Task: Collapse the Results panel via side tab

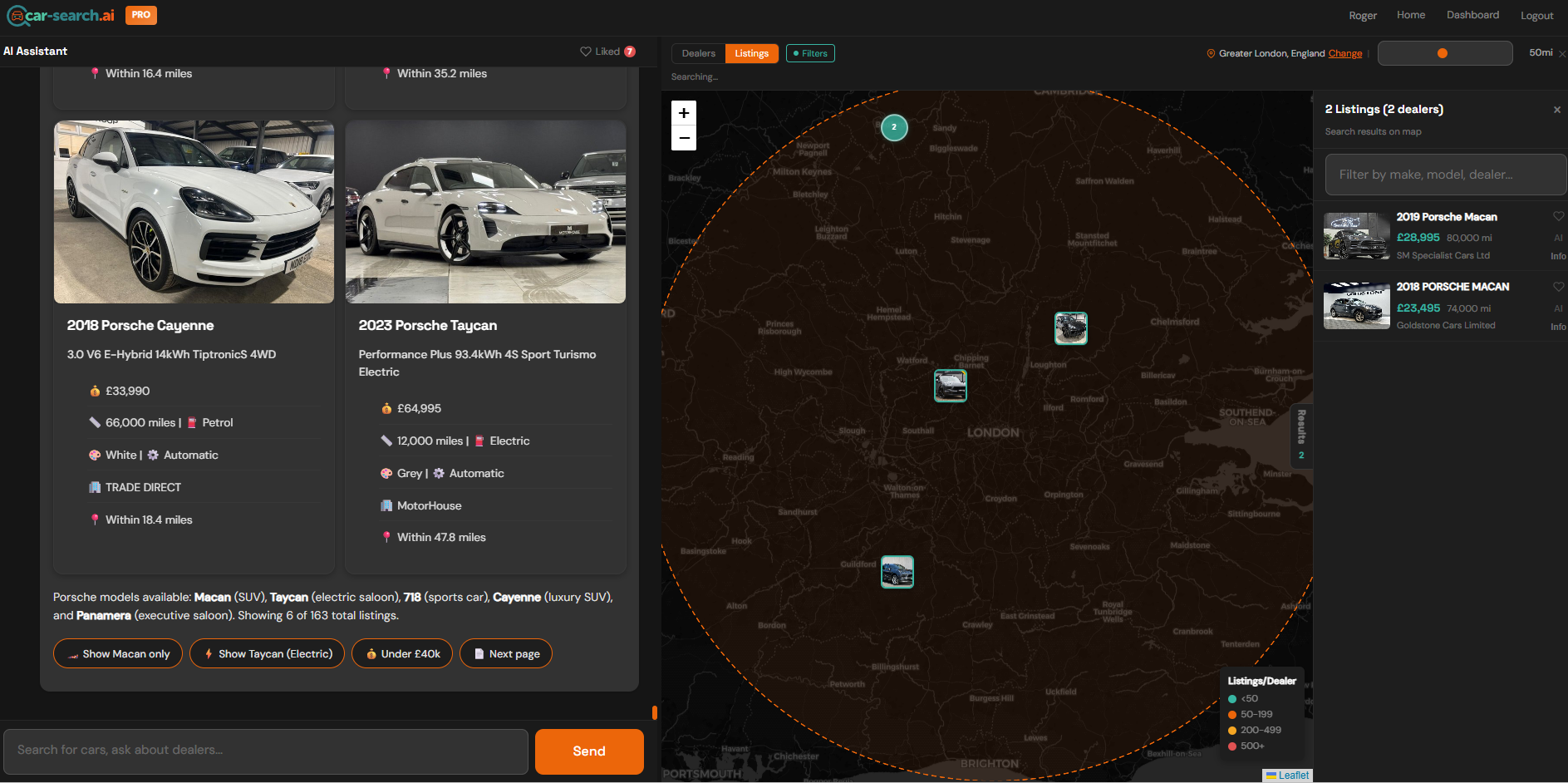Action: point(1301,435)
